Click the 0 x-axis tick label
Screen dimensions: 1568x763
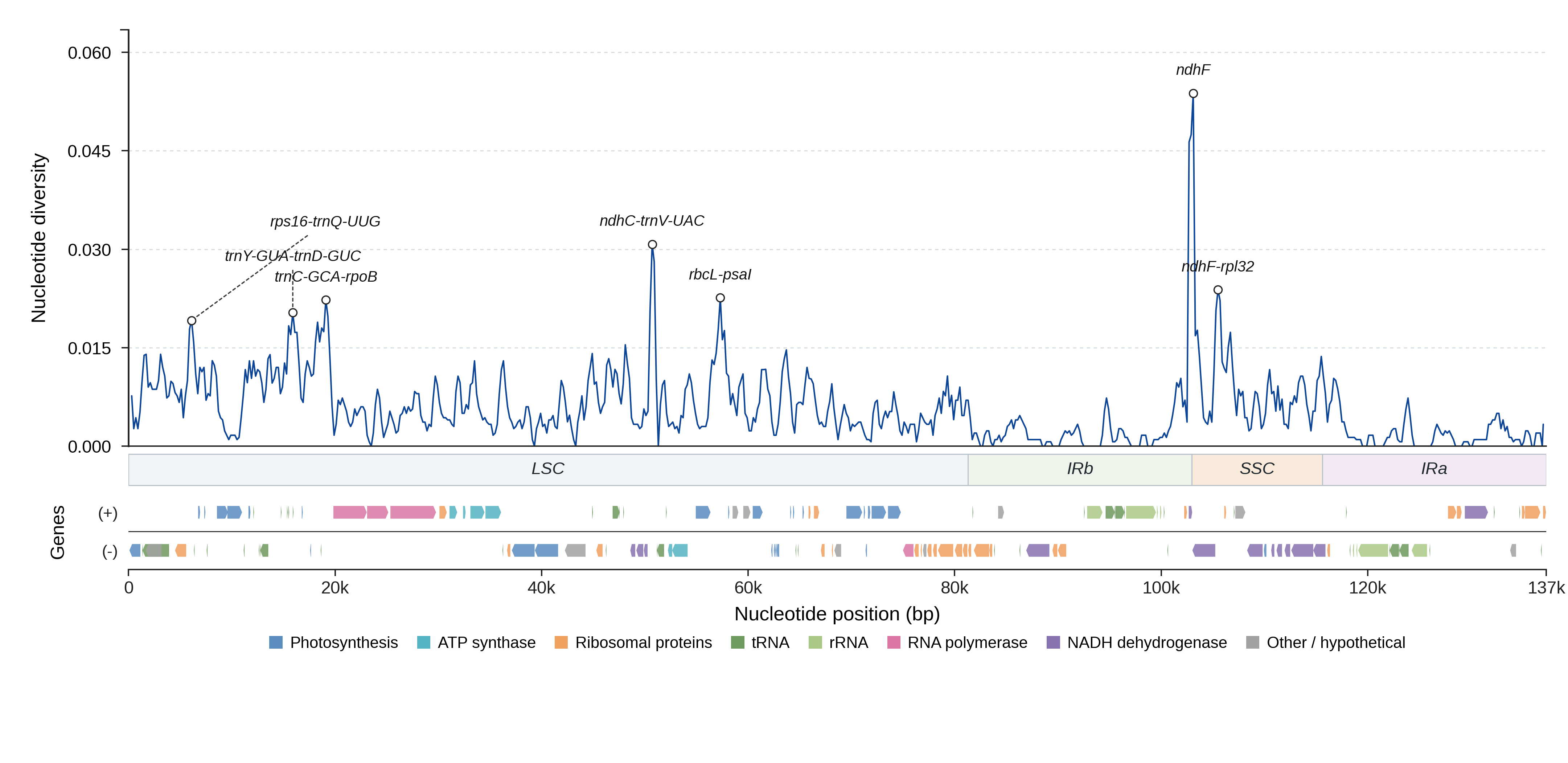pos(128,588)
